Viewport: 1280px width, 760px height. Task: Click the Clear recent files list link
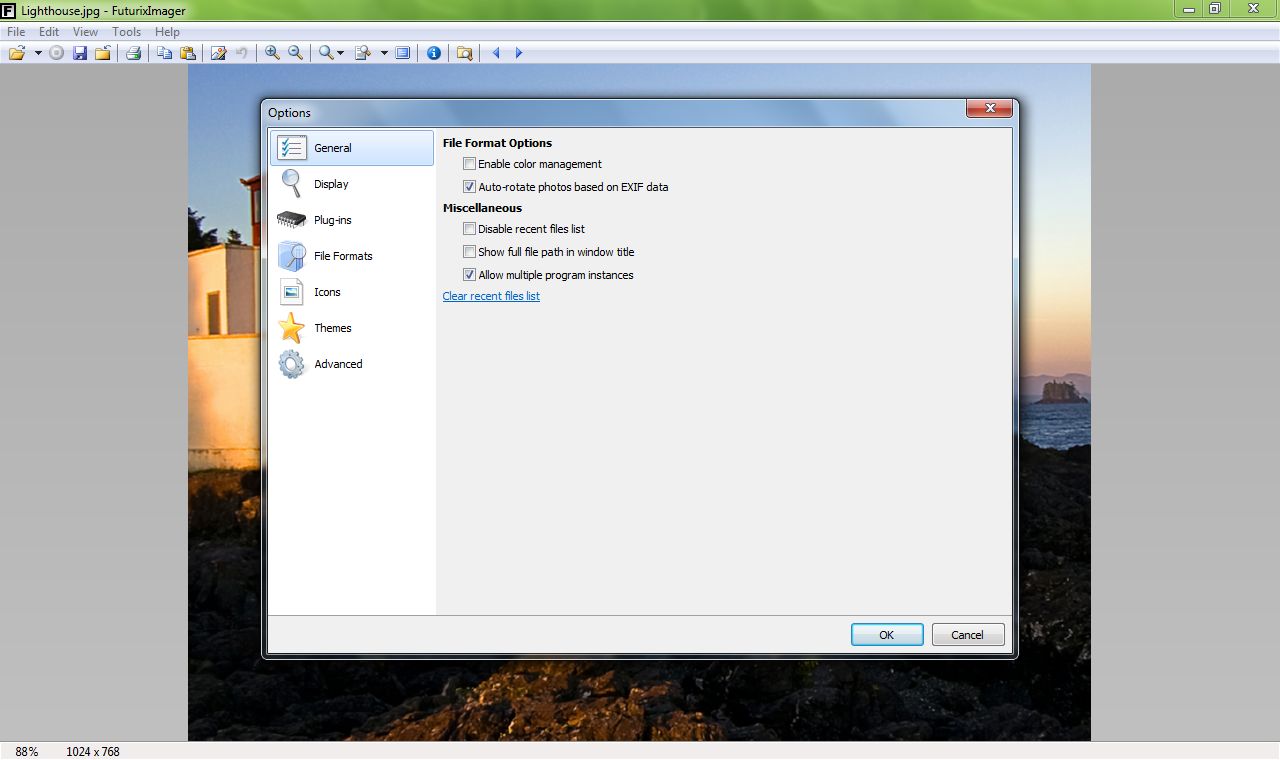[491, 296]
